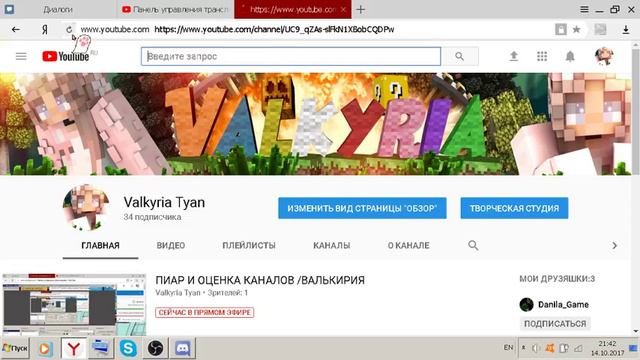Open the media player taskbar icon

(x=45, y=348)
